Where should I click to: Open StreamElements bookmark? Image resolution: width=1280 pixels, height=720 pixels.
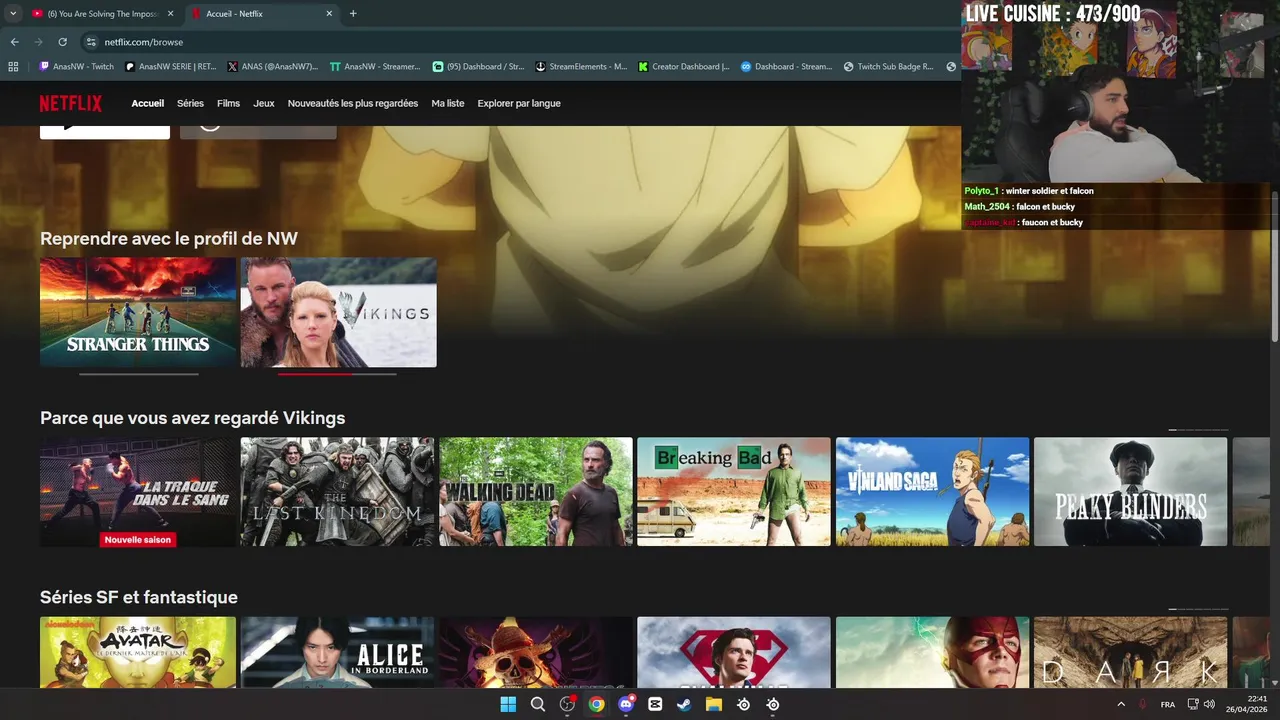(x=581, y=67)
